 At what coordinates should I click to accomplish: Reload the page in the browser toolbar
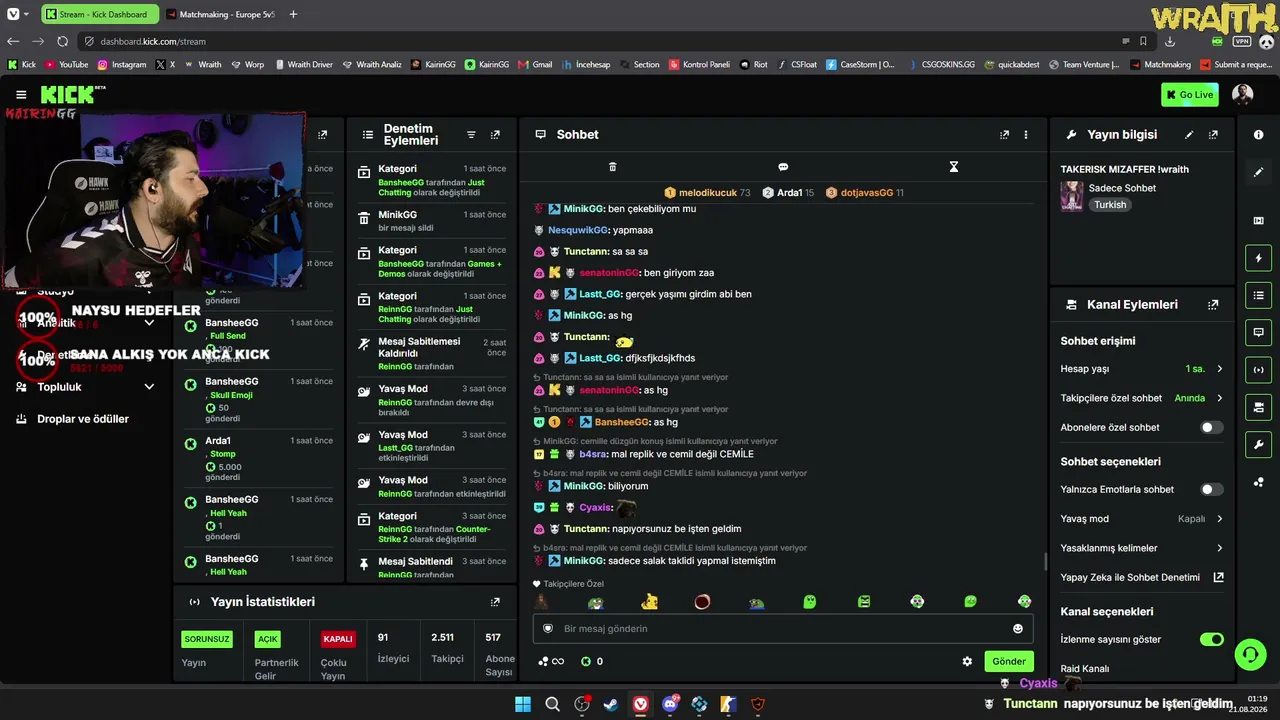(x=62, y=41)
